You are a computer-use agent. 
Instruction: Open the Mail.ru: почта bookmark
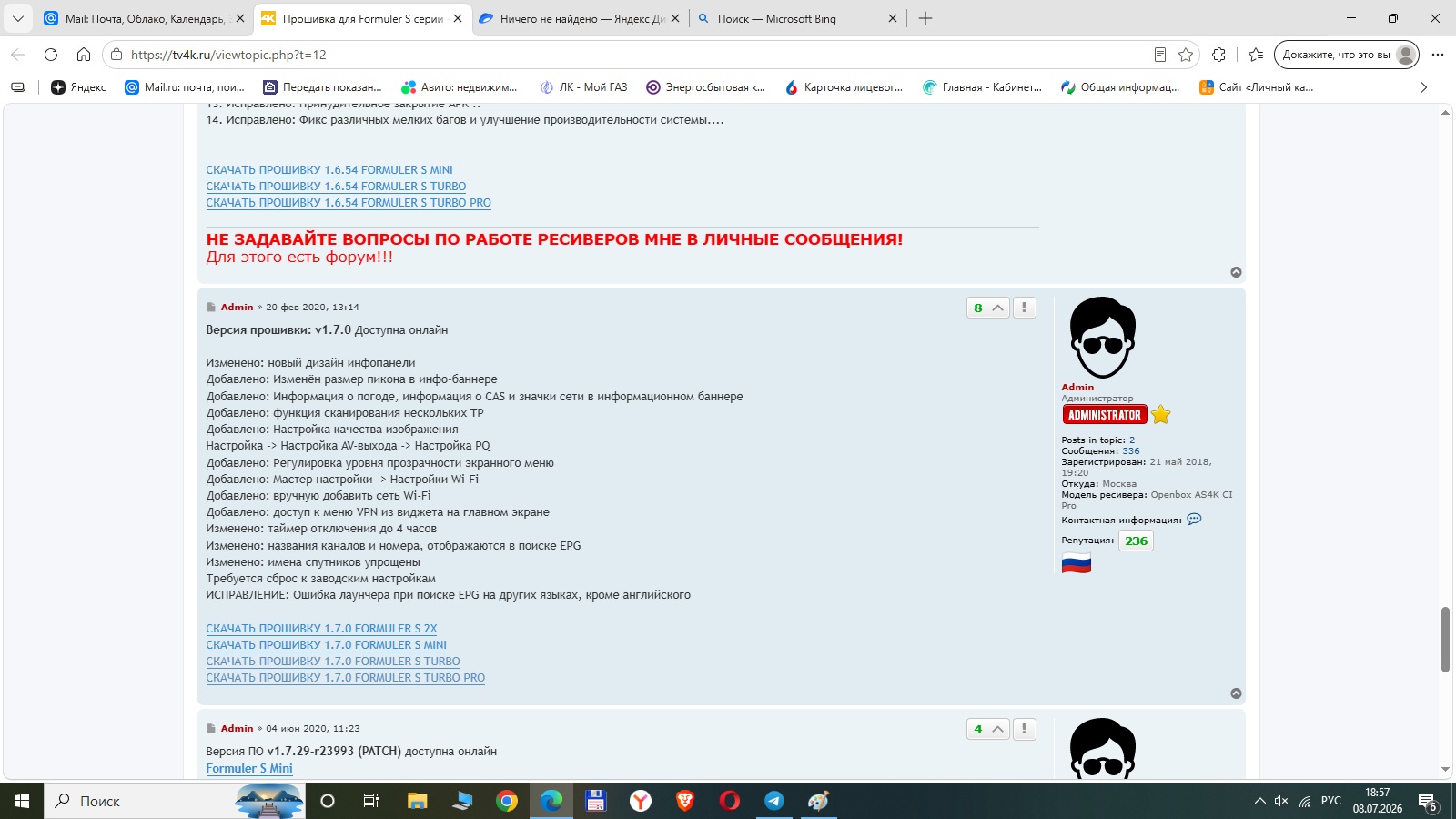pyautogui.click(x=185, y=87)
